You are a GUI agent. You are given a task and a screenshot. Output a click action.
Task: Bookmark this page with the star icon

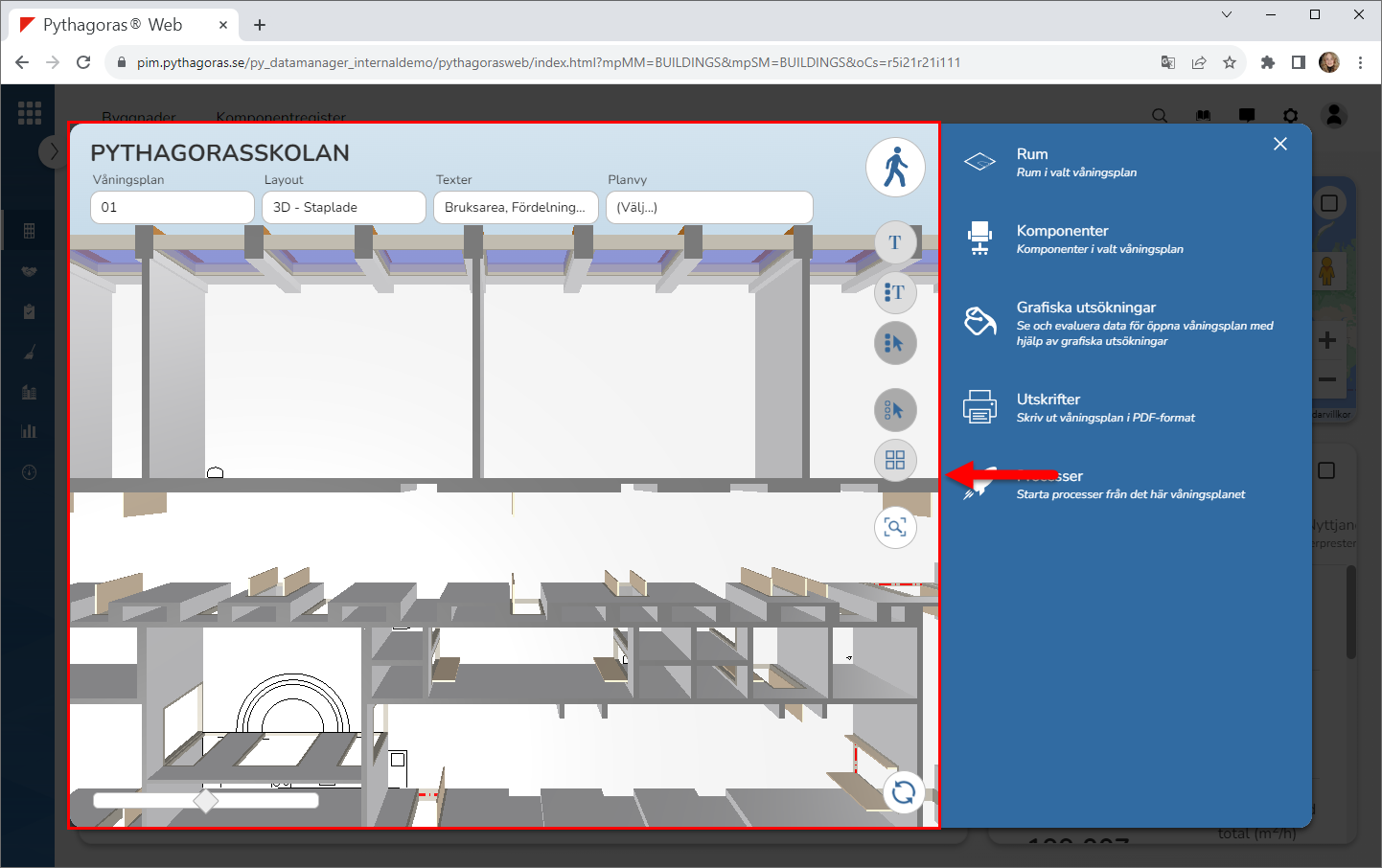1230,62
